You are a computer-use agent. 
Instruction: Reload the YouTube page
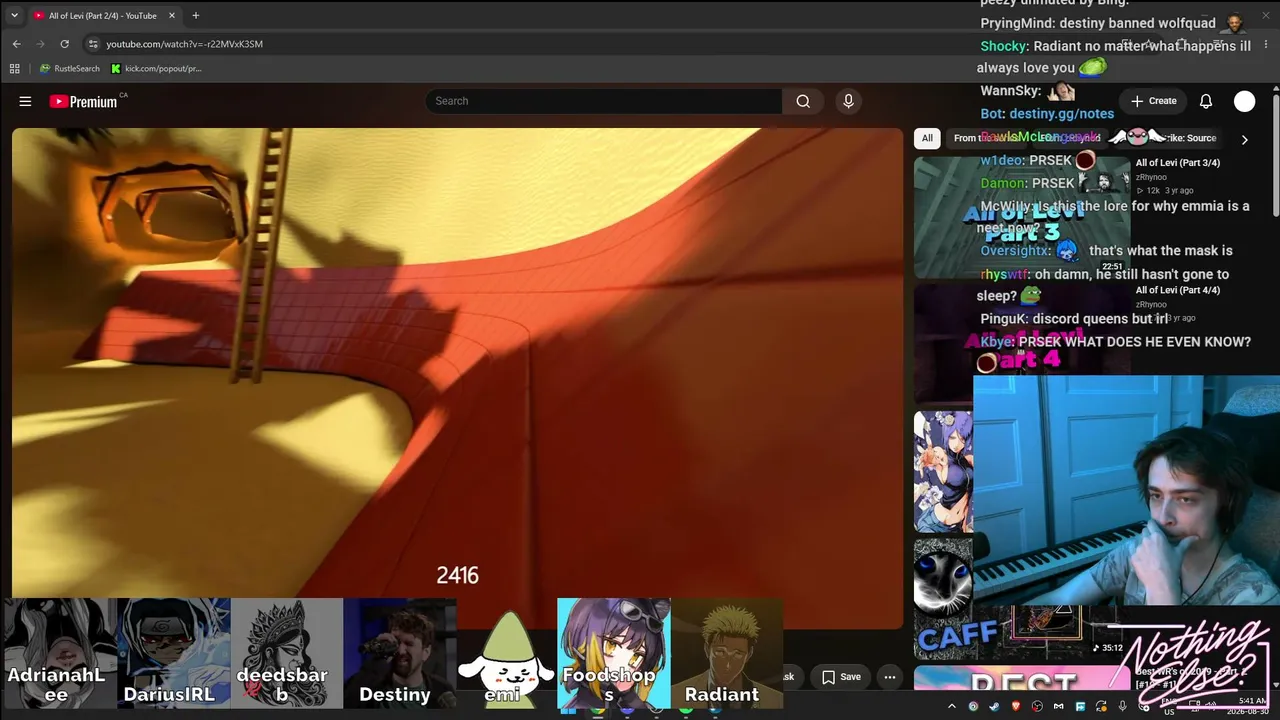pyautogui.click(x=64, y=44)
